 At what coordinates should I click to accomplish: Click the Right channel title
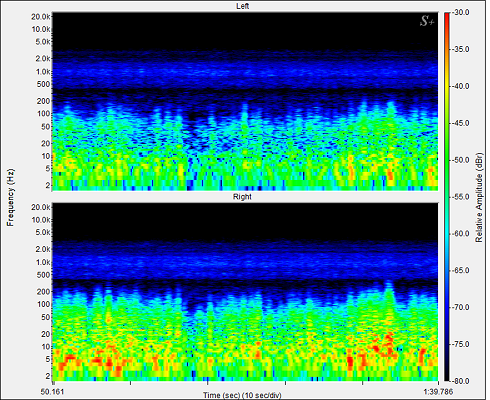pos(242,197)
